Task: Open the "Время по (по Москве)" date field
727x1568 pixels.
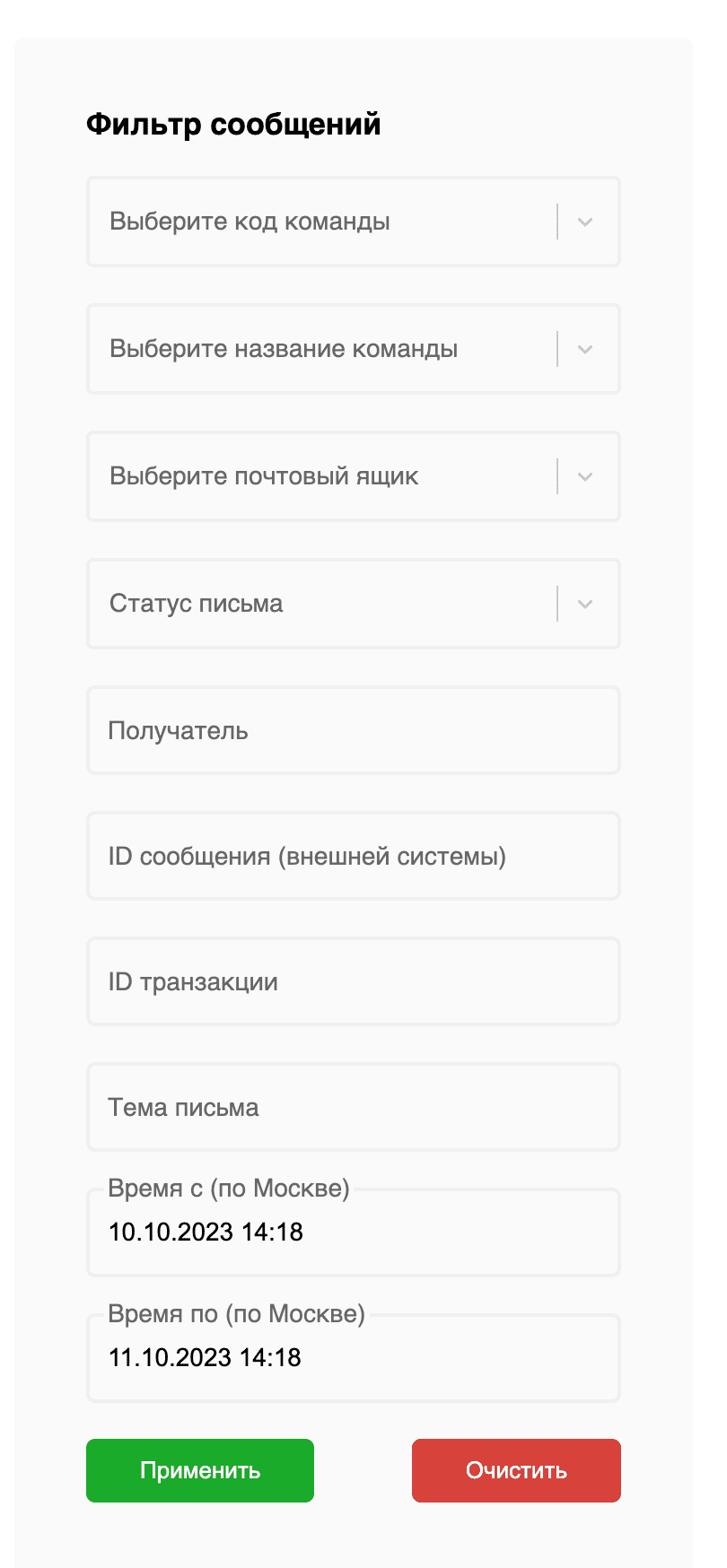Action: point(354,1358)
